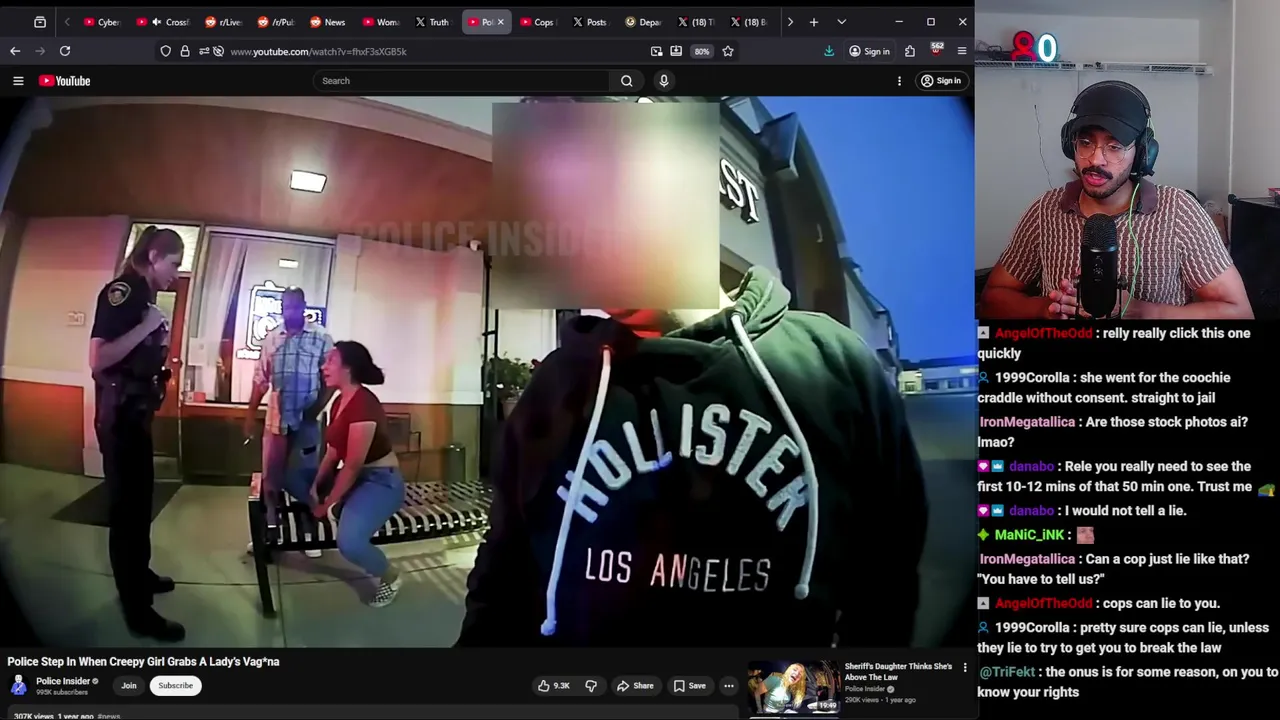Switch to the r/Live Reddit tab
The height and width of the screenshot is (720, 1280).
[x=224, y=22]
